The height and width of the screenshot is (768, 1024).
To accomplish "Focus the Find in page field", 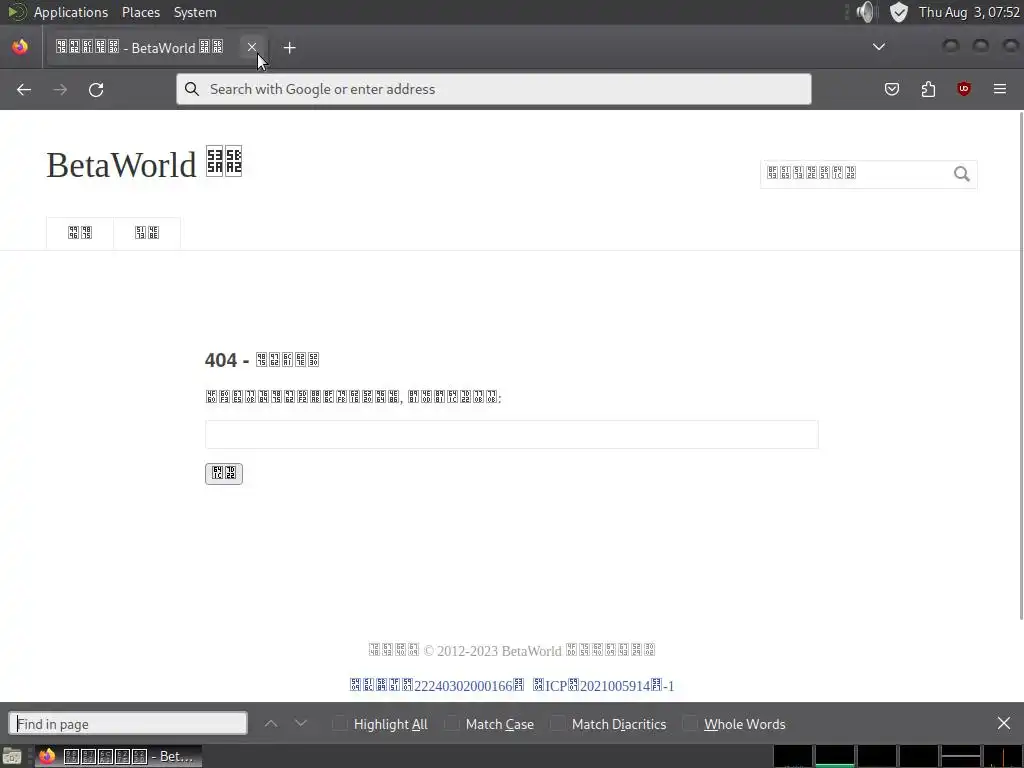I will [128, 724].
